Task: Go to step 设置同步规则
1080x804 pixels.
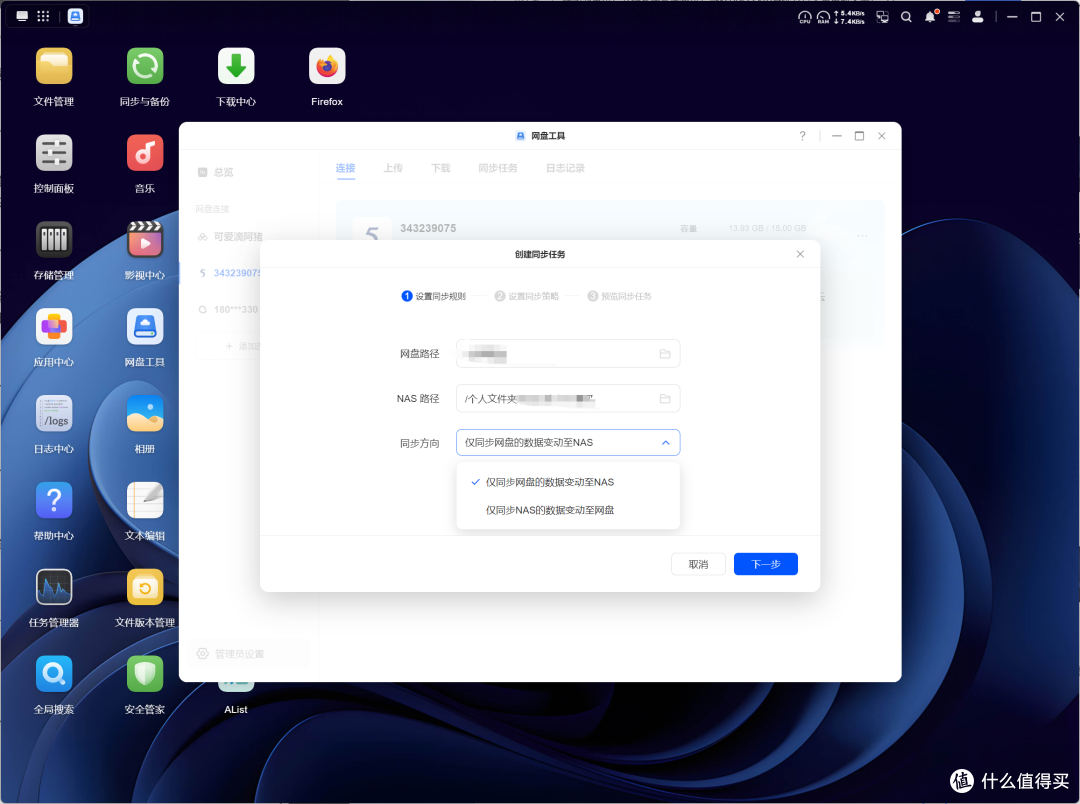Action: [x=434, y=296]
